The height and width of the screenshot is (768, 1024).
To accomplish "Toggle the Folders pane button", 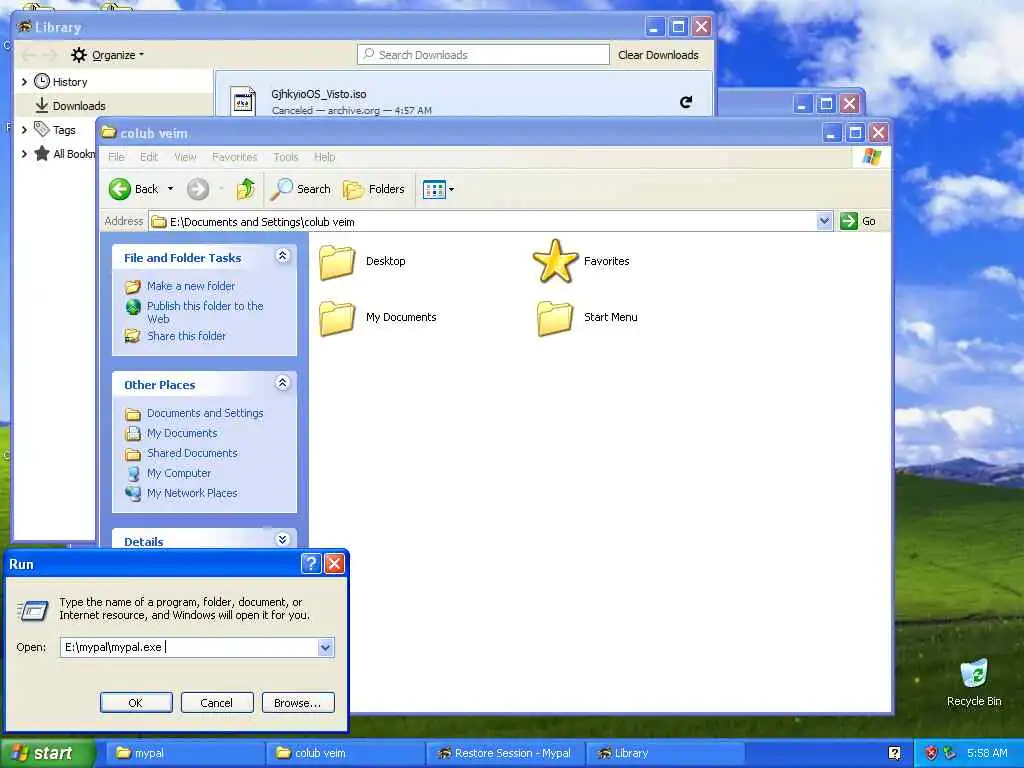I will pyautogui.click(x=374, y=189).
